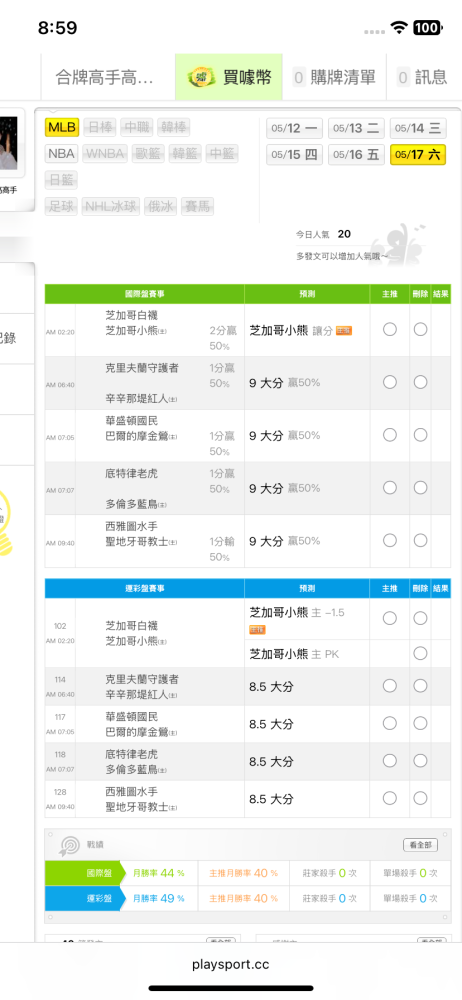
Task: Open the 訊息 tab
Action: coord(424,77)
